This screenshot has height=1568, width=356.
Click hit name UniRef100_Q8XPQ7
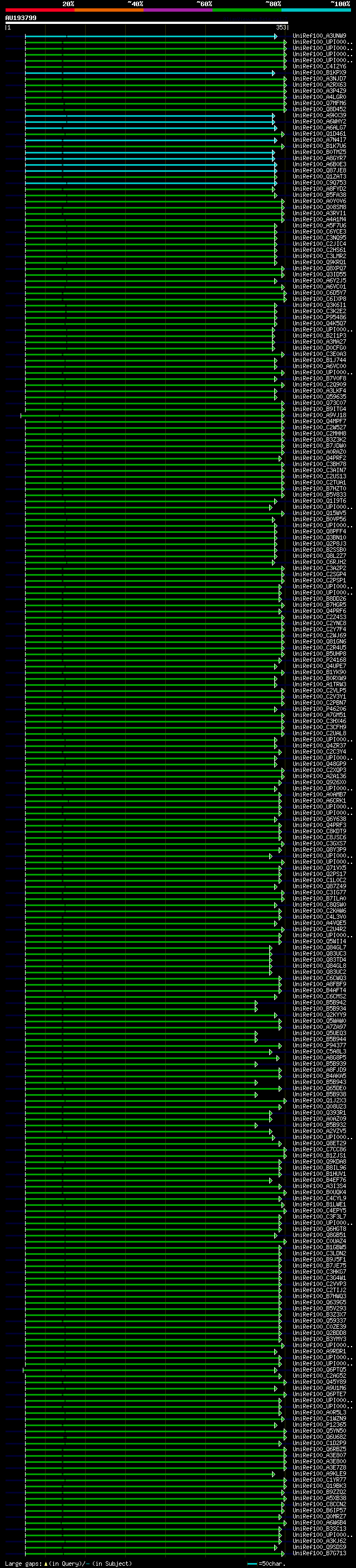pos(319,269)
